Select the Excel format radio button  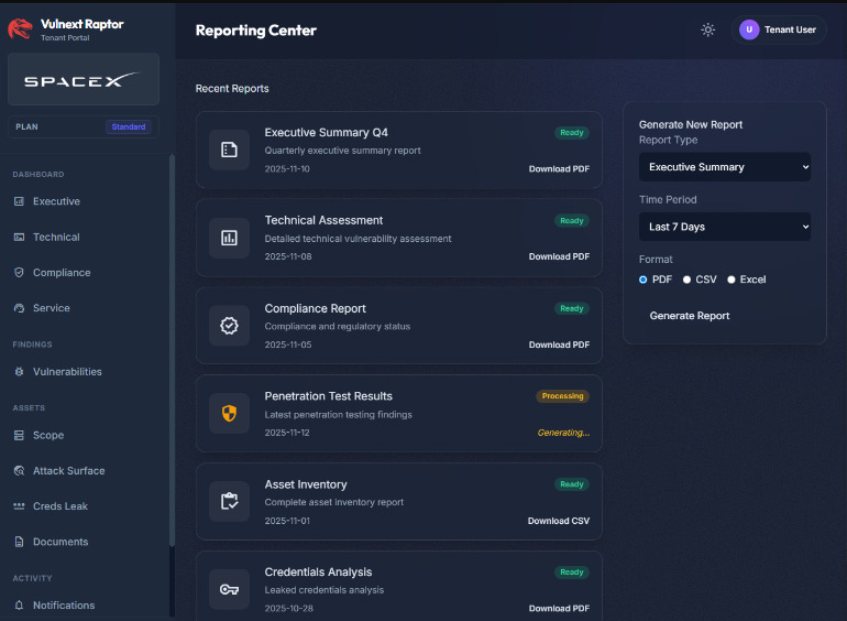(731, 280)
